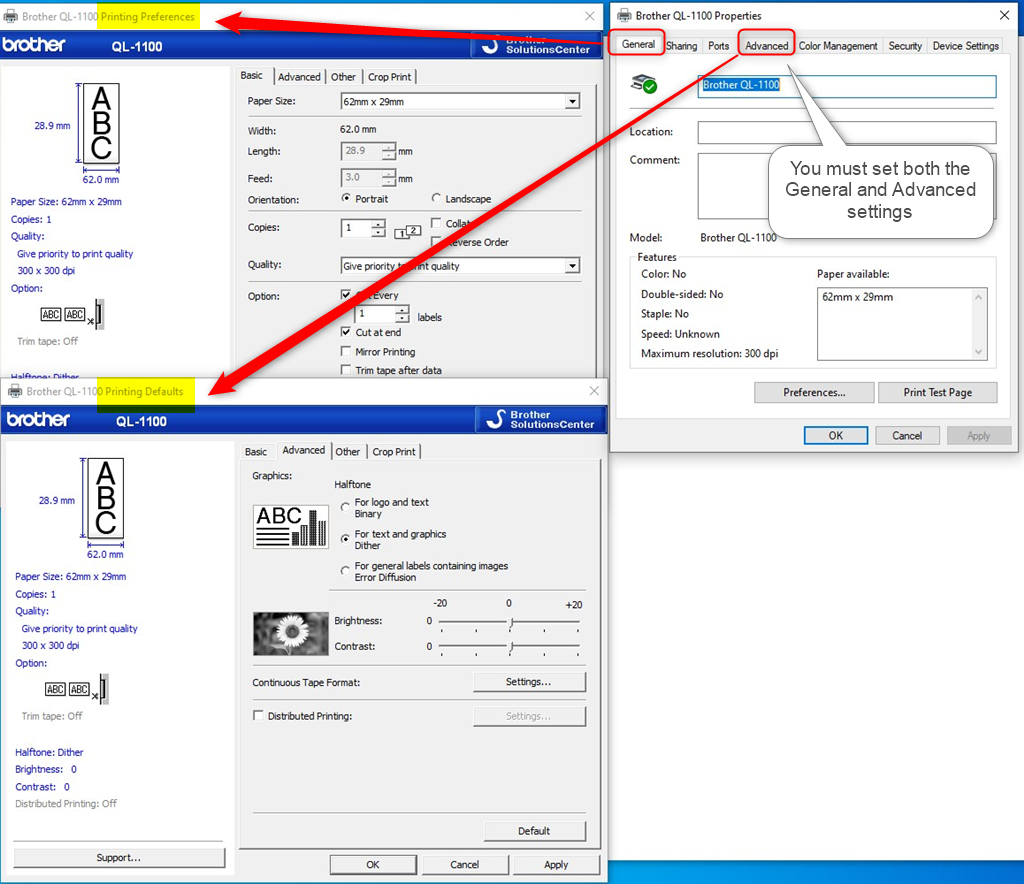
Task: Toggle the Cut at end checkbox
Action: pos(346,332)
